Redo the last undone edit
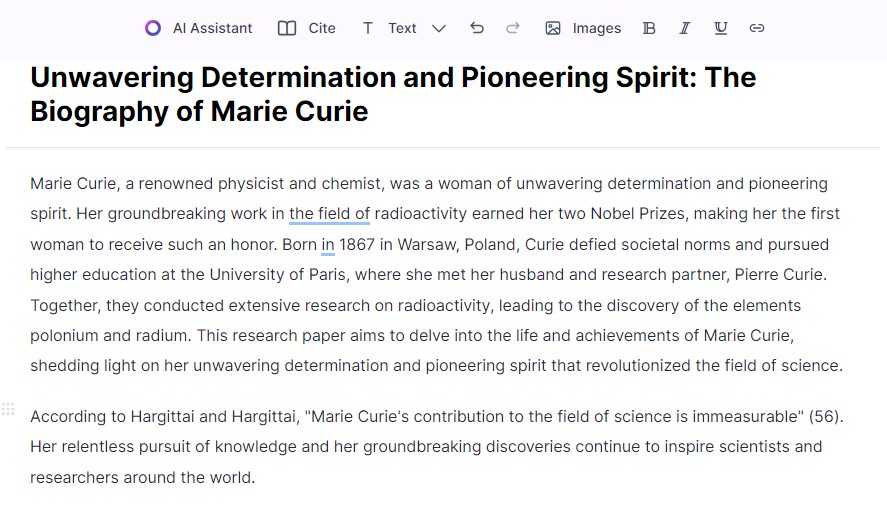887x521 pixels. point(513,28)
